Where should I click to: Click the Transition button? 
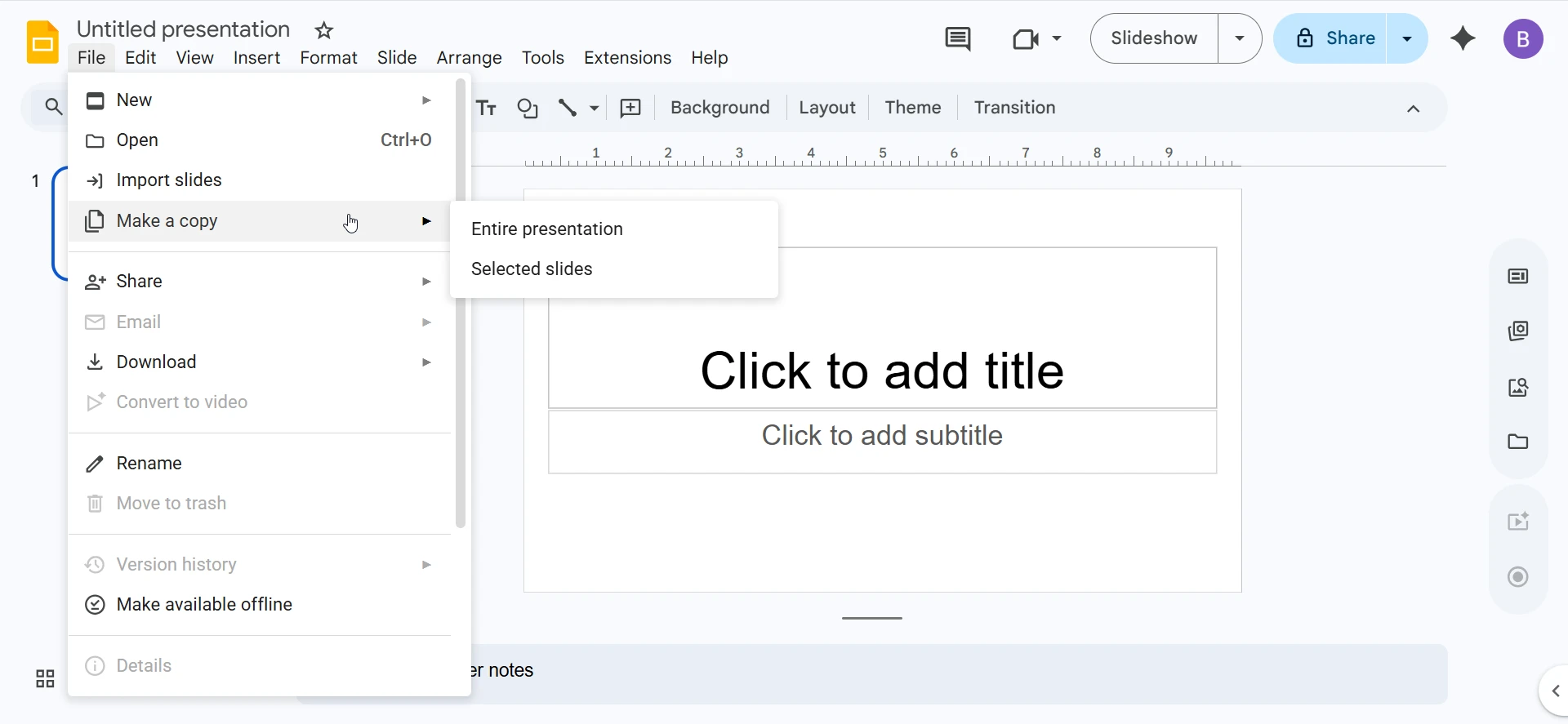click(1014, 108)
